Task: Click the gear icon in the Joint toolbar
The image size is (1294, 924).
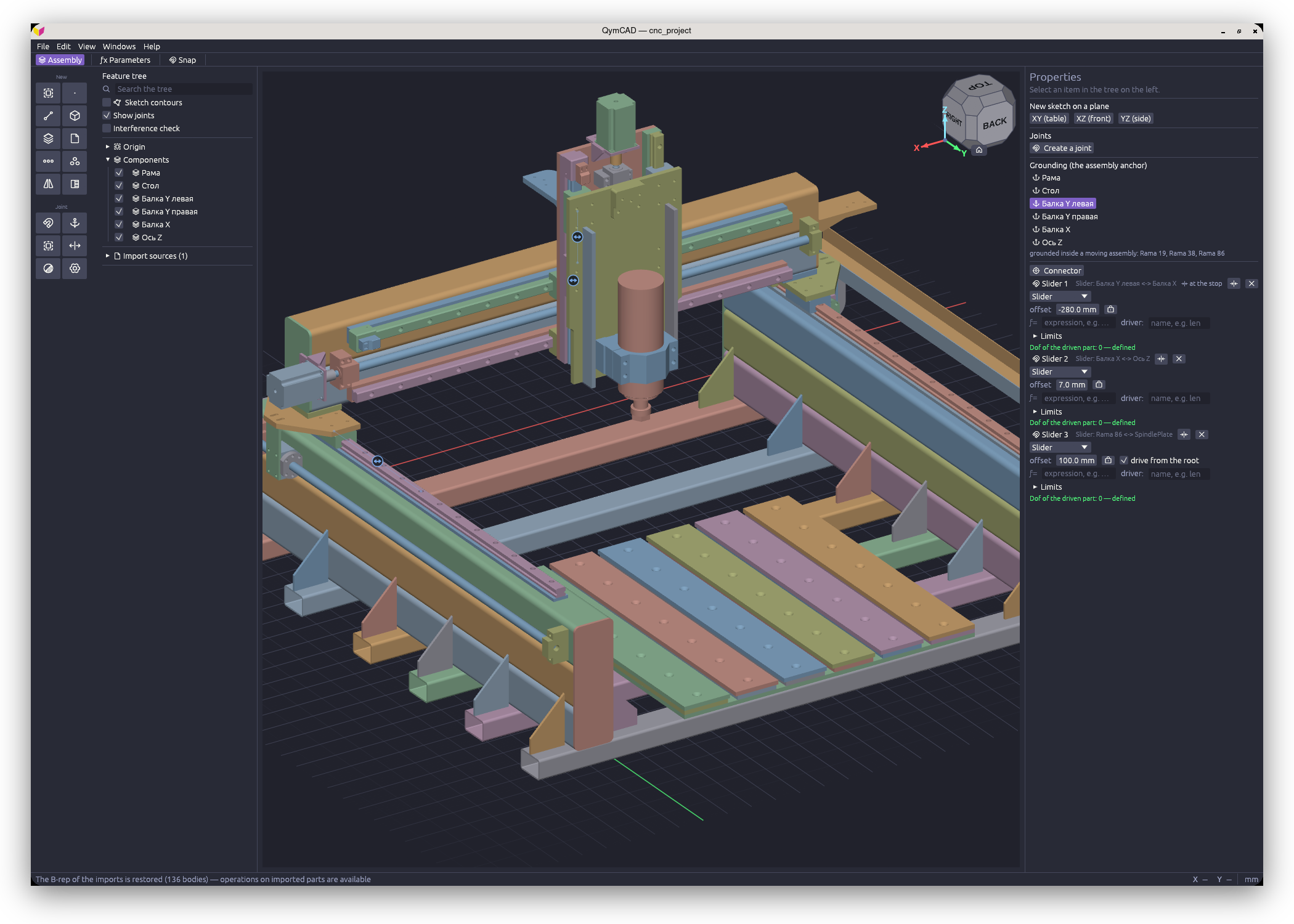Action: [x=75, y=269]
